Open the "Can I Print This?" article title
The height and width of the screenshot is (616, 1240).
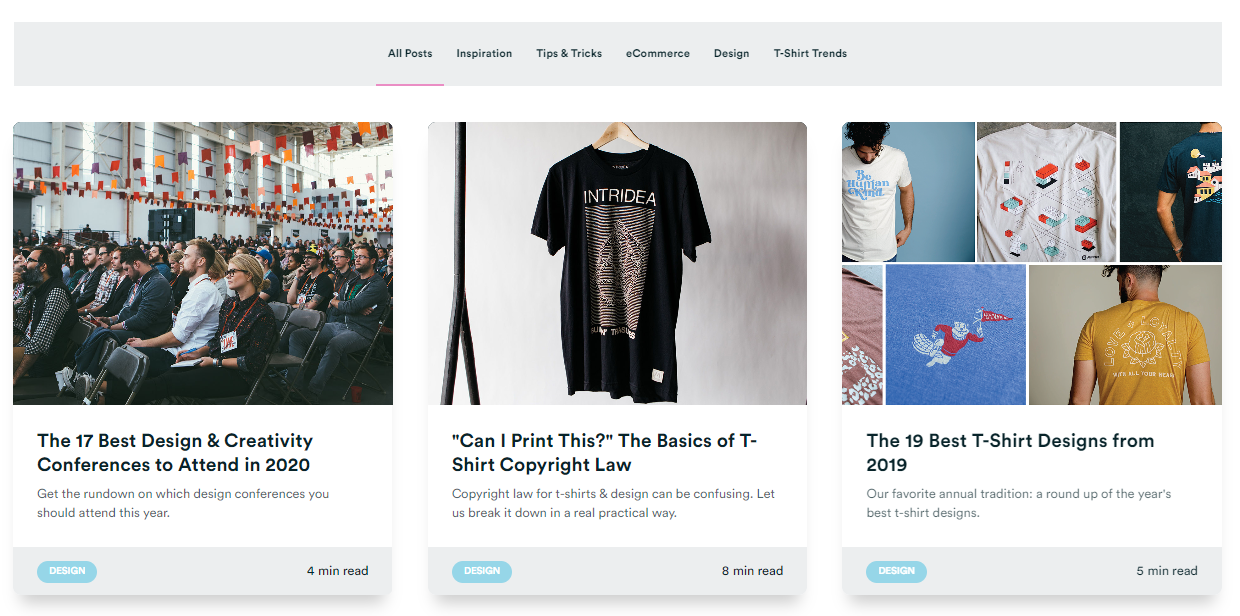pyautogui.click(x=604, y=452)
